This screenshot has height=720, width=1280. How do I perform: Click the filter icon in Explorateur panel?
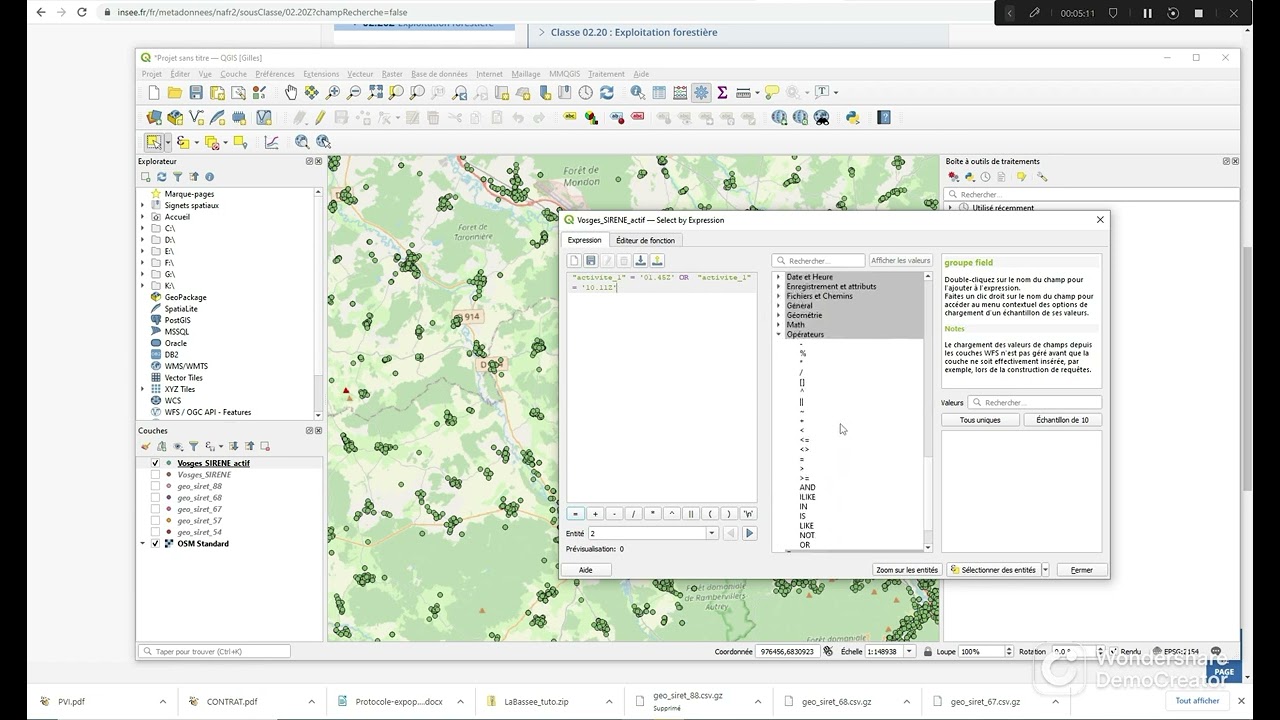177,177
